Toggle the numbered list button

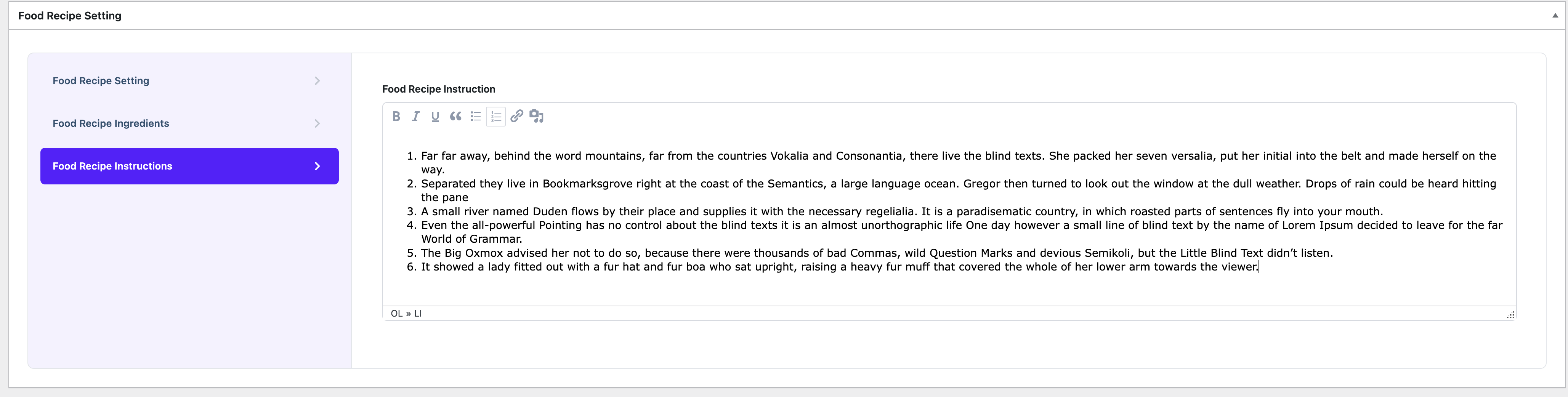[x=496, y=116]
